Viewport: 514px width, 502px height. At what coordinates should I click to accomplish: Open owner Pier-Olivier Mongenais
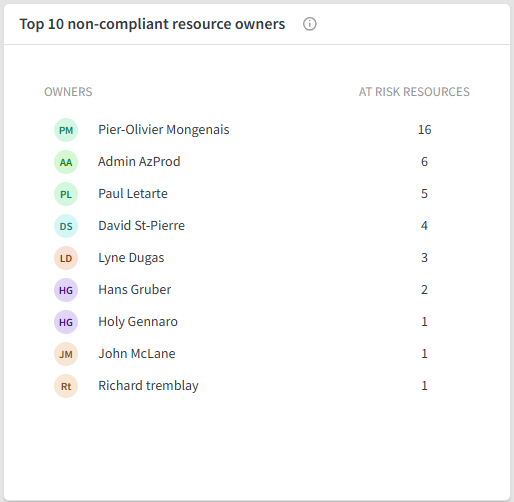tap(164, 130)
